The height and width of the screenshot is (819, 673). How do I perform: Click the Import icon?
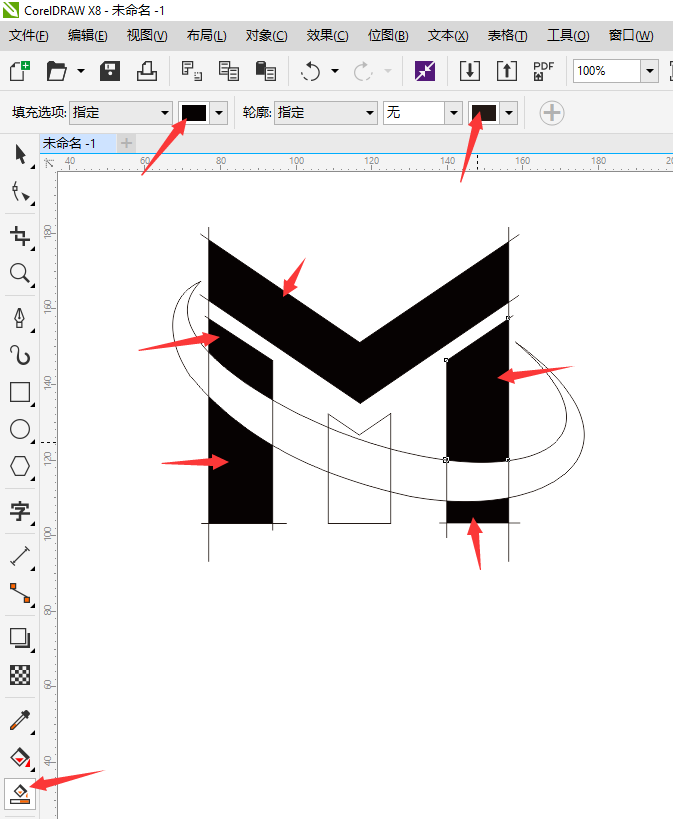tap(470, 71)
